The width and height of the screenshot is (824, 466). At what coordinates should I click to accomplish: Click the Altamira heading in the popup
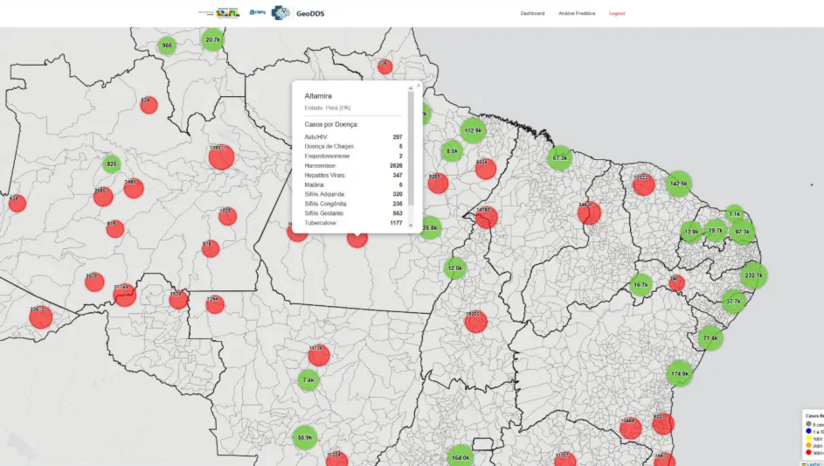point(318,96)
